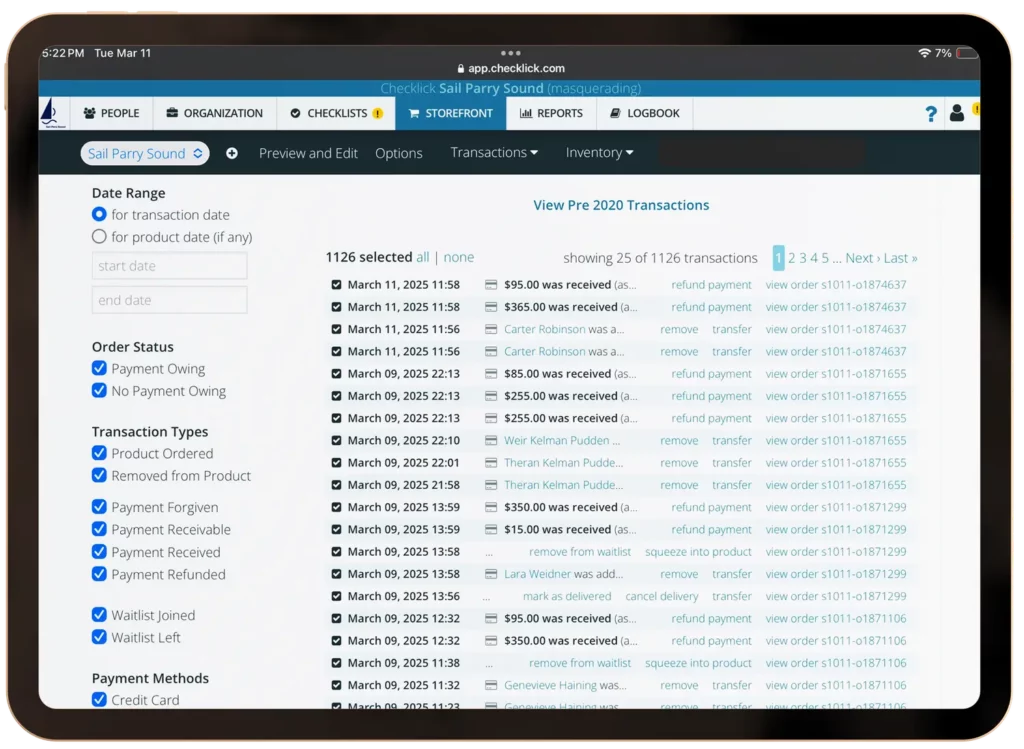Viewport: 1024px width, 749px height.
Task: Open the user profile icon
Action: point(957,114)
